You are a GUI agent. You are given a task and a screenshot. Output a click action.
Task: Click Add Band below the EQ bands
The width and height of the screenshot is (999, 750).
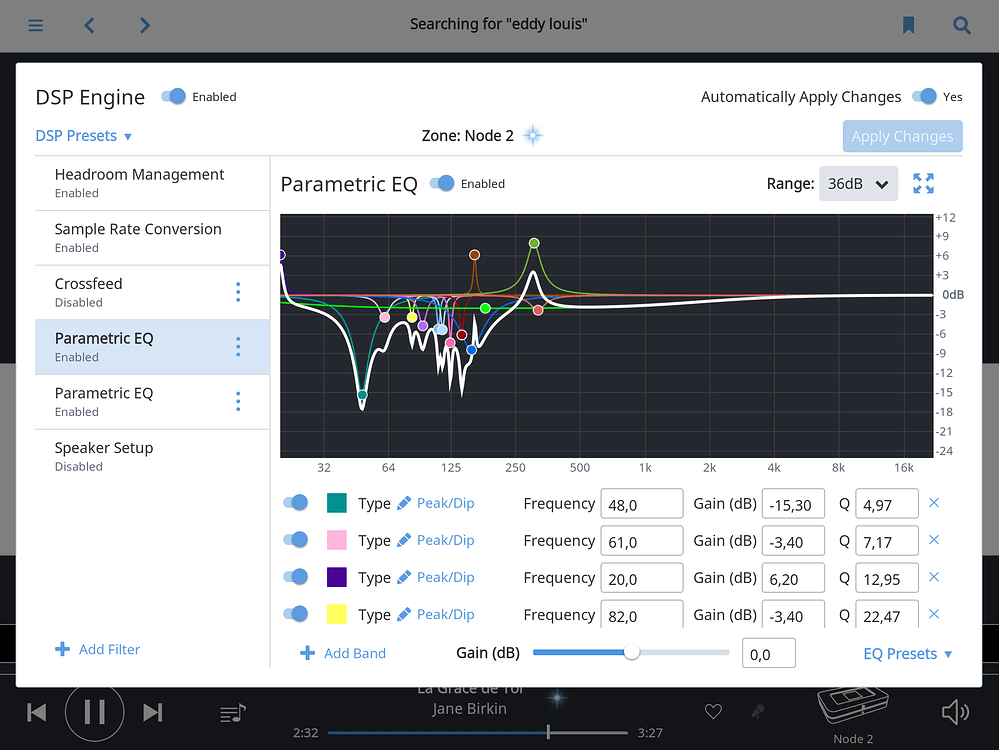click(343, 653)
